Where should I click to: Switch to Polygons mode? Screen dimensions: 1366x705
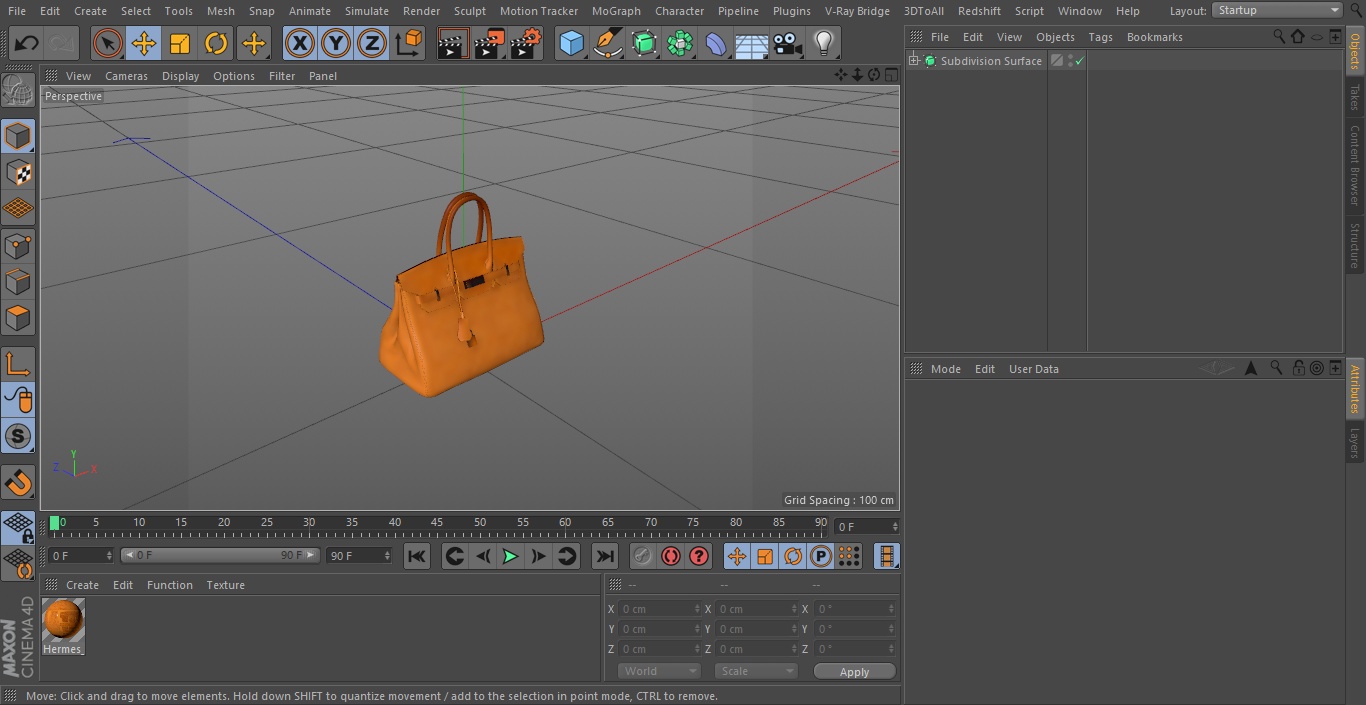click(x=18, y=318)
